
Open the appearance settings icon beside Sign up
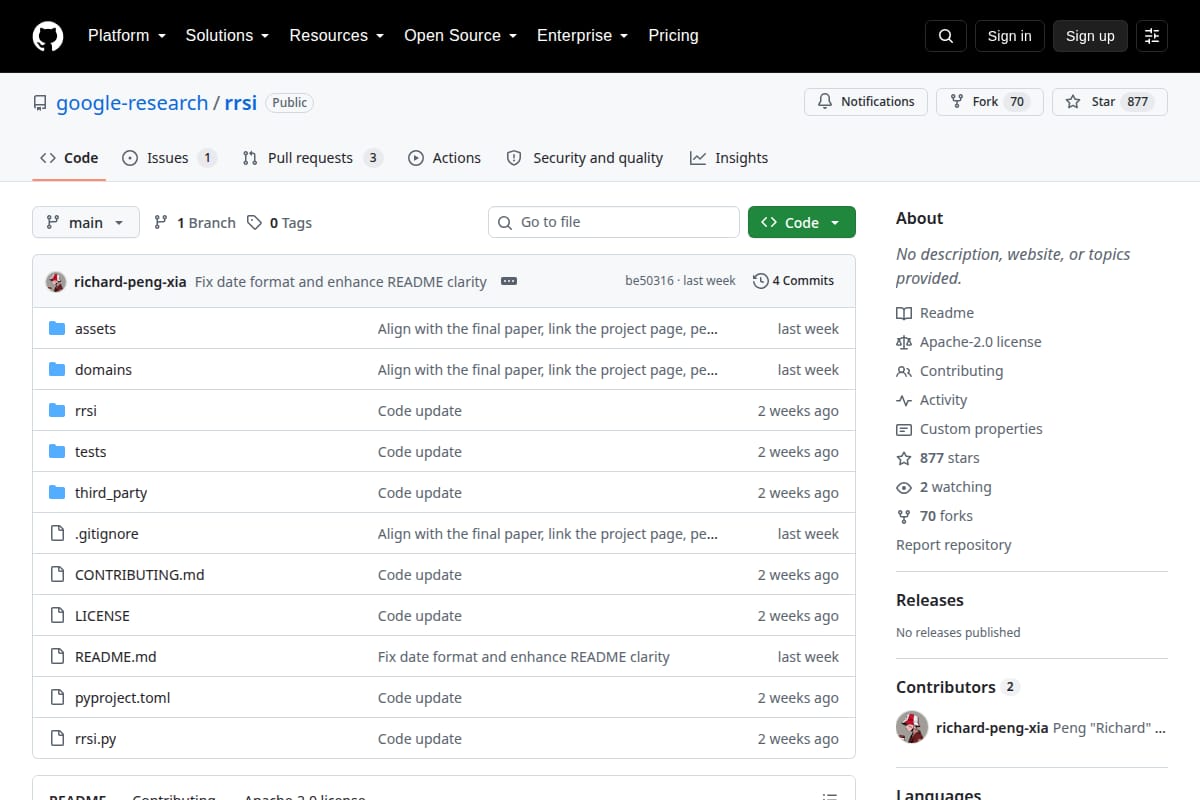(x=1152, y=36)
